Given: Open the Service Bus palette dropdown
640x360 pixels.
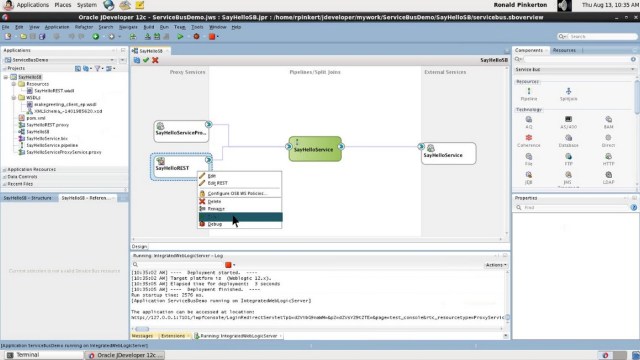Looking at the screenshot, I should [575, 69].
